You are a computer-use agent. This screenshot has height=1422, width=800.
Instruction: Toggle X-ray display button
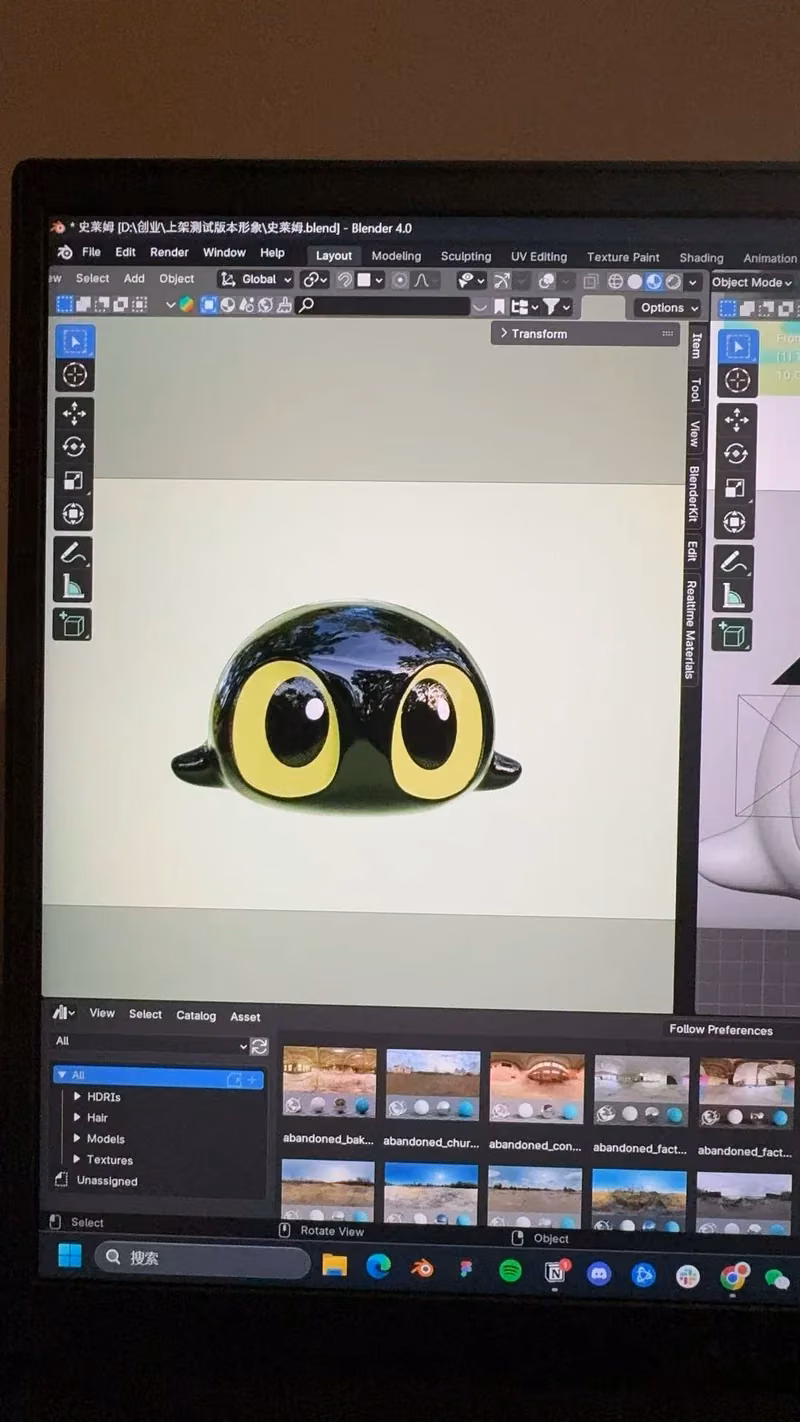(x=590, y=282)
